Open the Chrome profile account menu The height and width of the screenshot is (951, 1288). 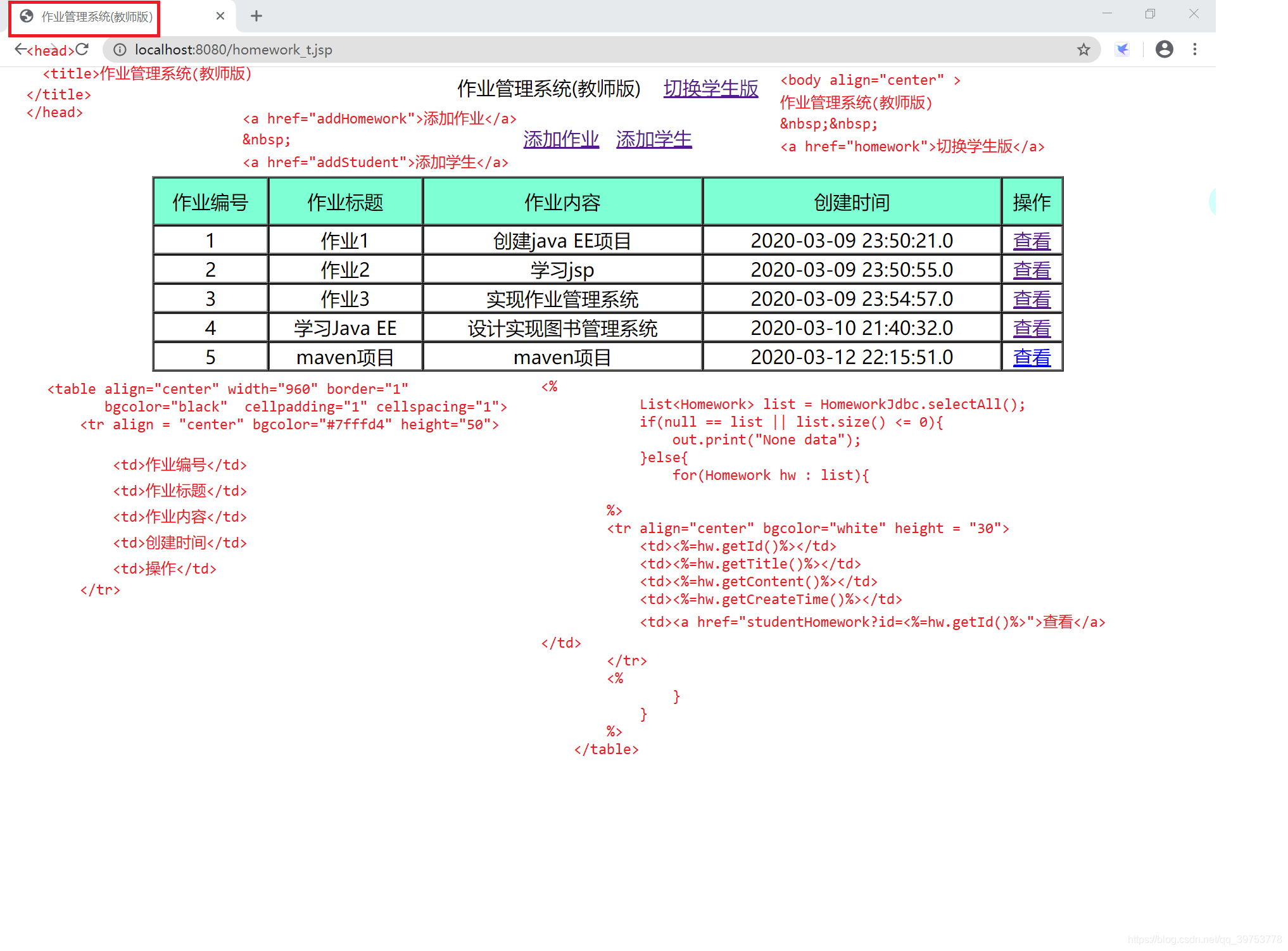[1164, 49]
